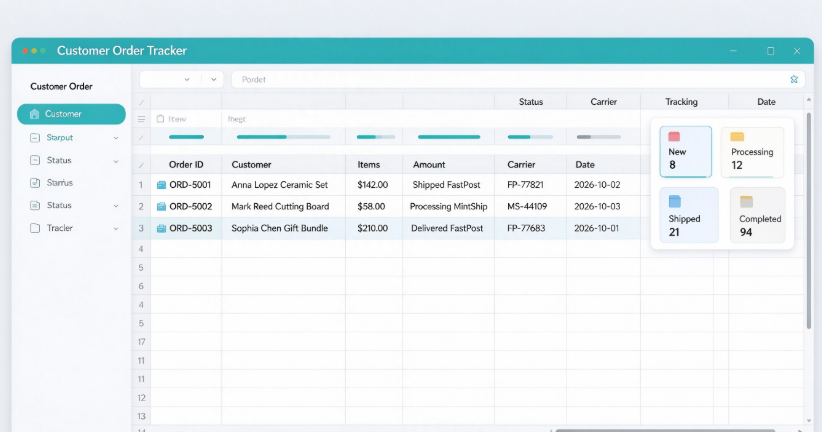Click Delivered FastPost cell

pos(447,228)
